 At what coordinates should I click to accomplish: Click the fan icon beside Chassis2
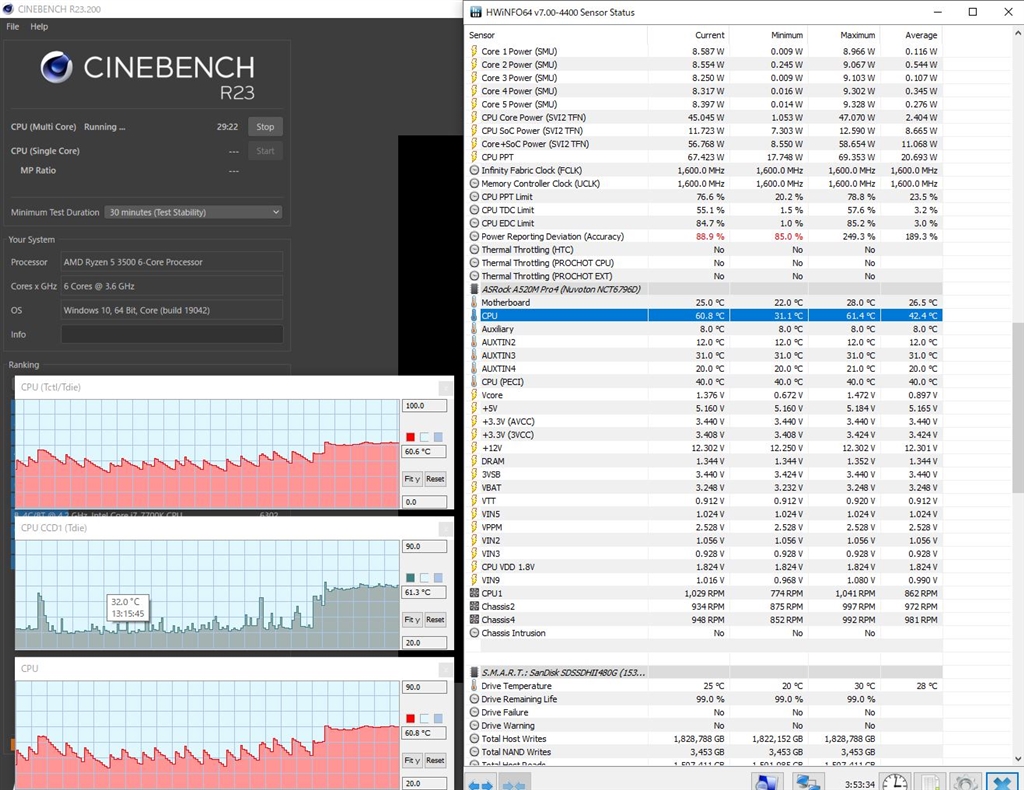pos(474,606)
